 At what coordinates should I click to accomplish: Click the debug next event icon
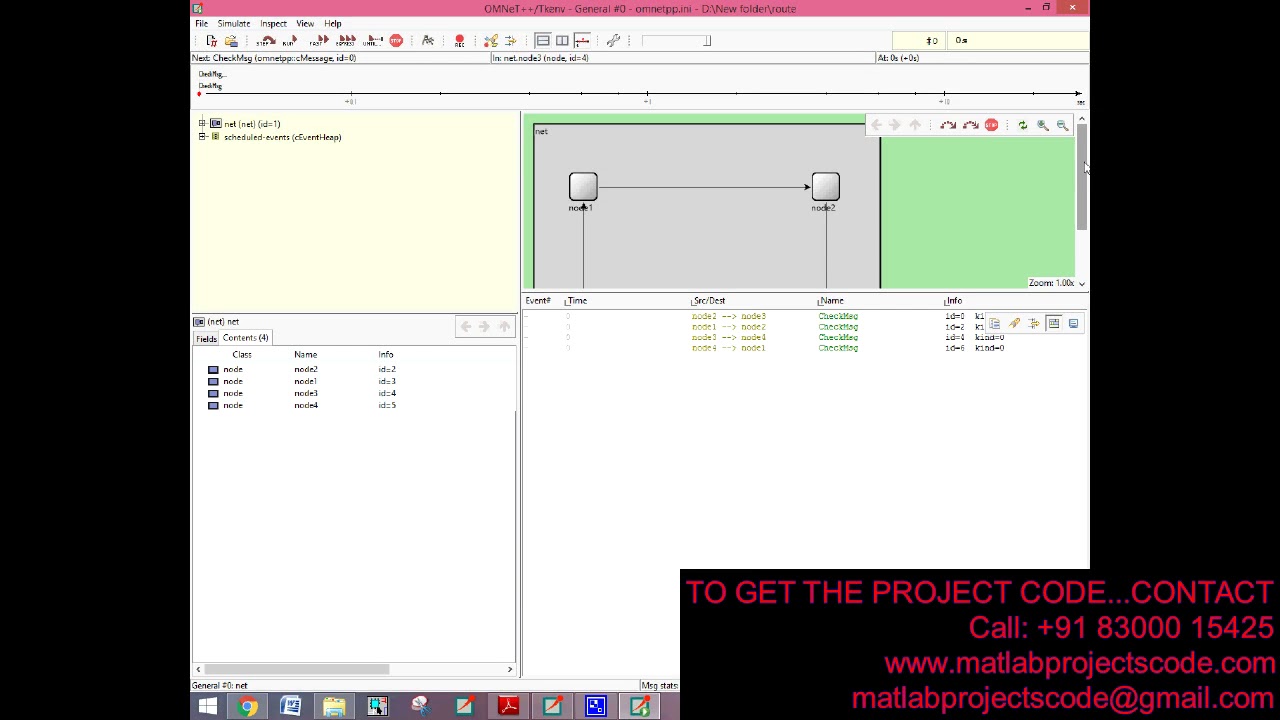click(x=491, y=41)
